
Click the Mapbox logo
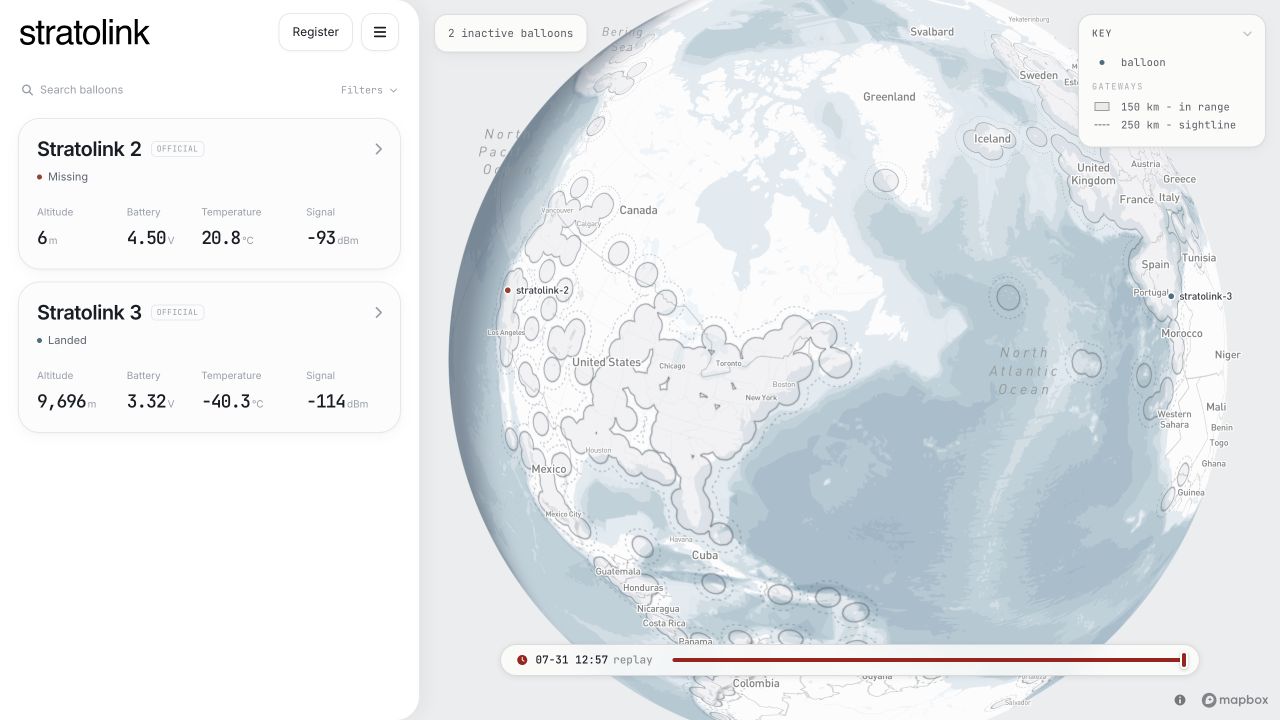tap(1235, 700)
